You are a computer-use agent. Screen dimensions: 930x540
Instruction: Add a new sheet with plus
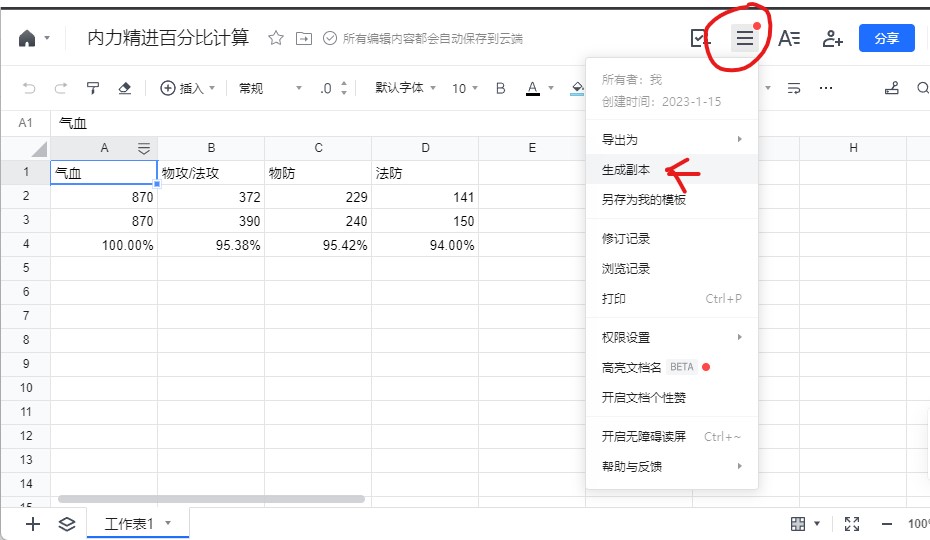33,524
